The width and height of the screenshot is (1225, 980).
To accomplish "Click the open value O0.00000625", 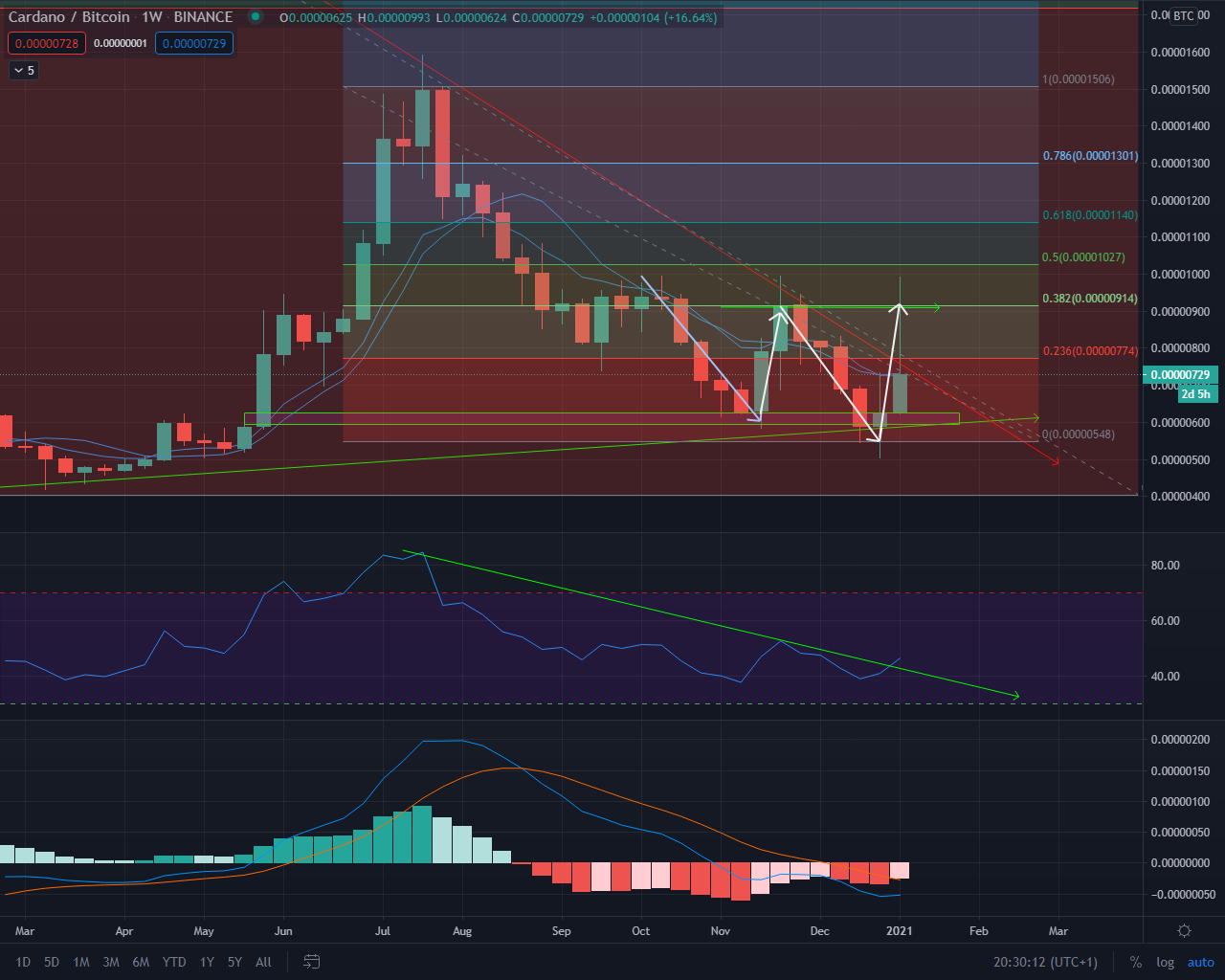I will coord(316,18).
